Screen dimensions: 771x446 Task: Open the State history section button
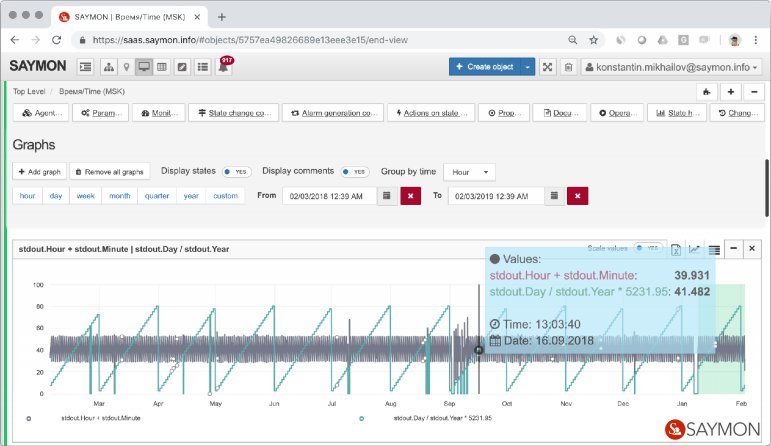(x=677, y=113)
